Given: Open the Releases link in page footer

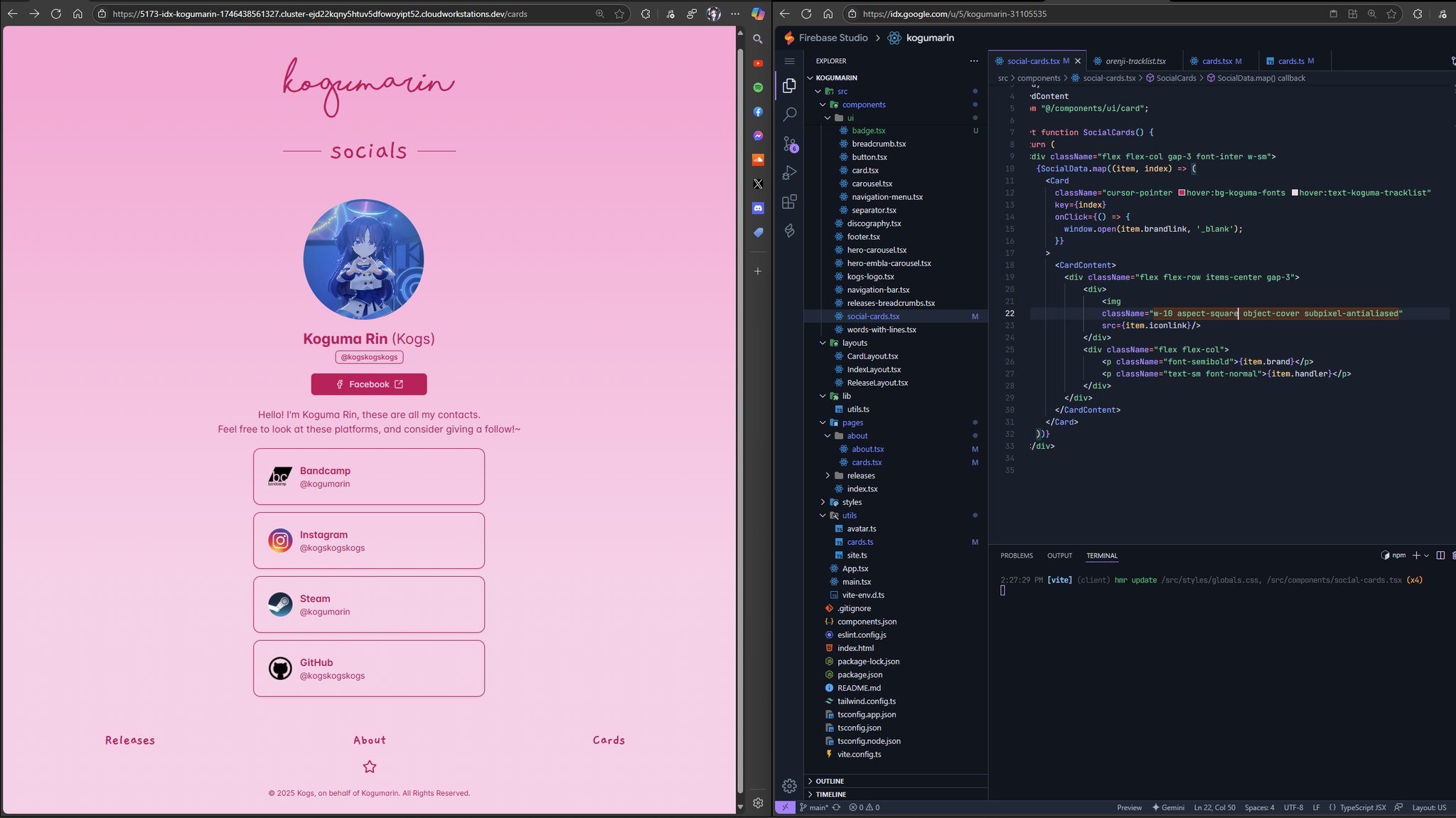Looking at the screenshot, I should tap(130, 740).
